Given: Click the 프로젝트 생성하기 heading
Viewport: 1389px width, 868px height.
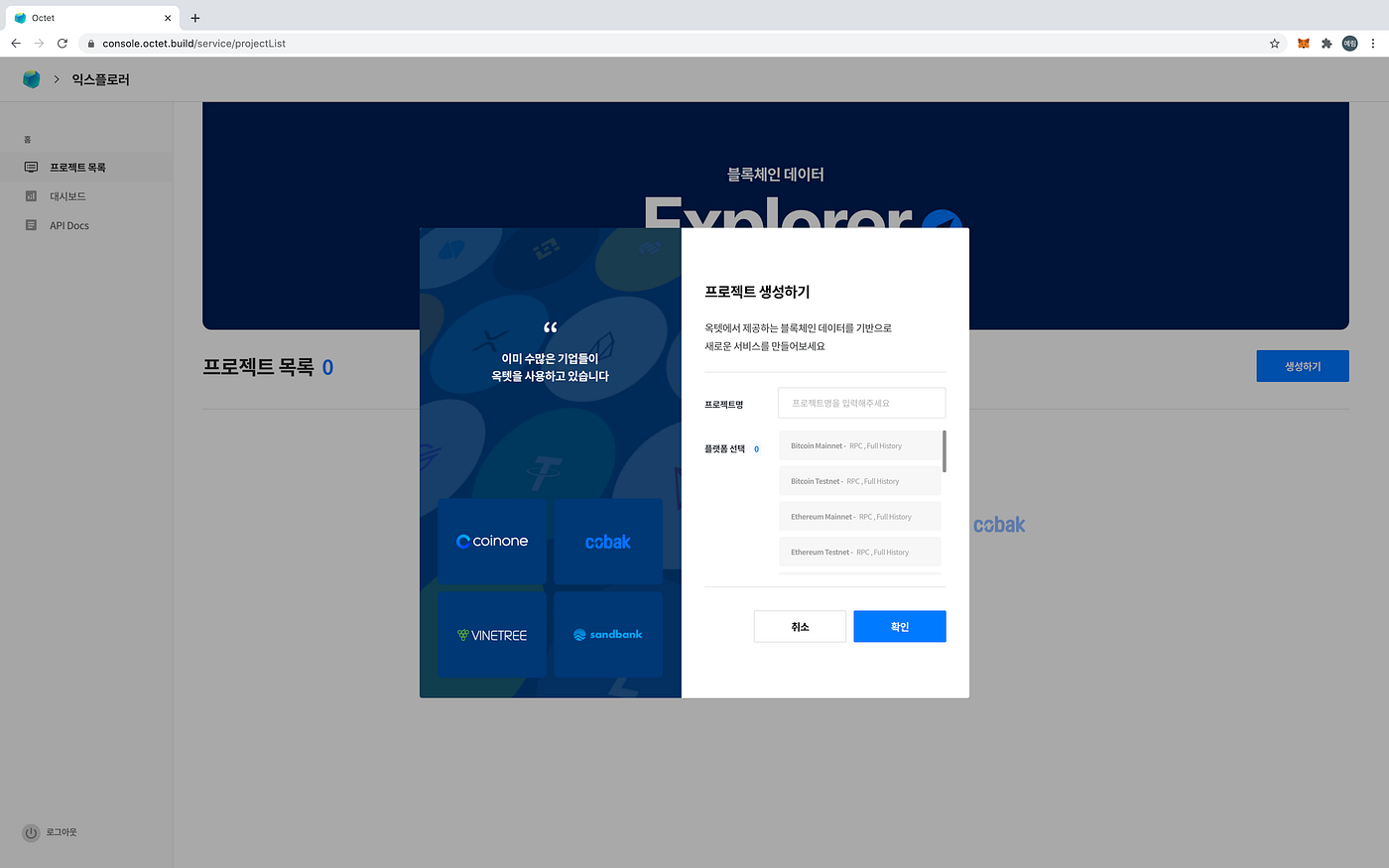Looking at the screenshot, I should click(x=757, y=292).
